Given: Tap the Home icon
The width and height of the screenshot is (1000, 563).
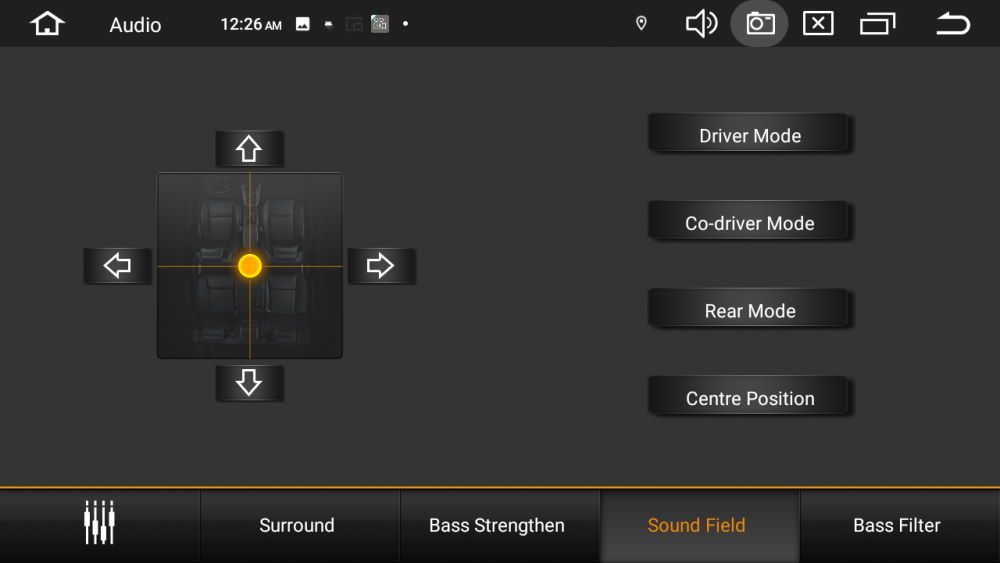Looking at the screenshot, I should 47,24.
